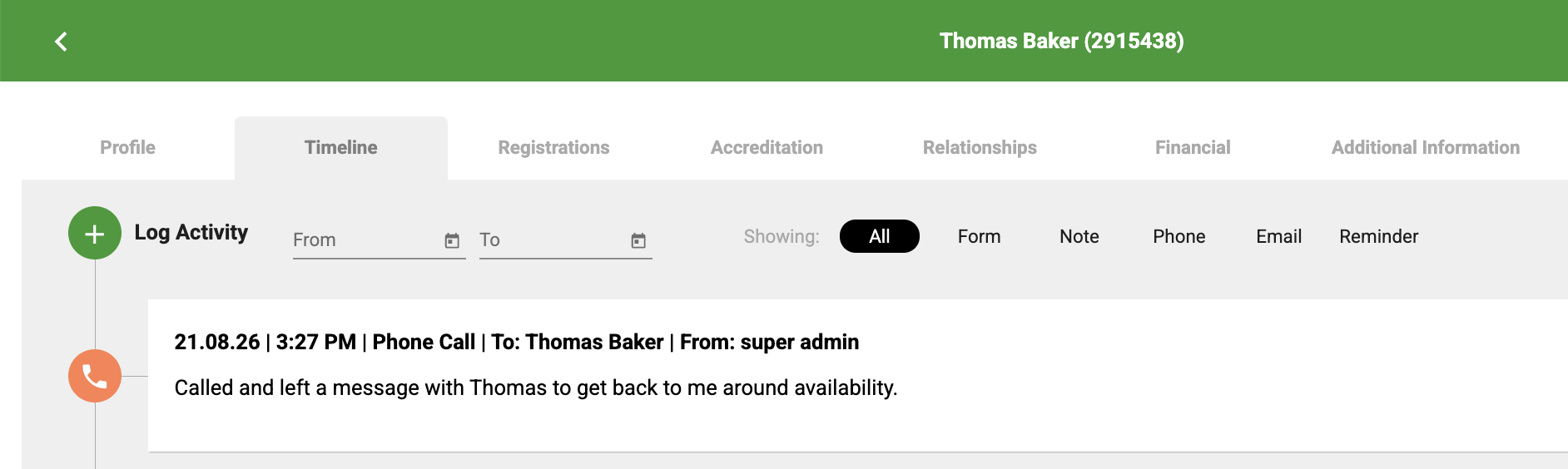The width and height of the screenshot is (1568, 469).
Task: Open the Financial tab
Action: pos(1193,148)
